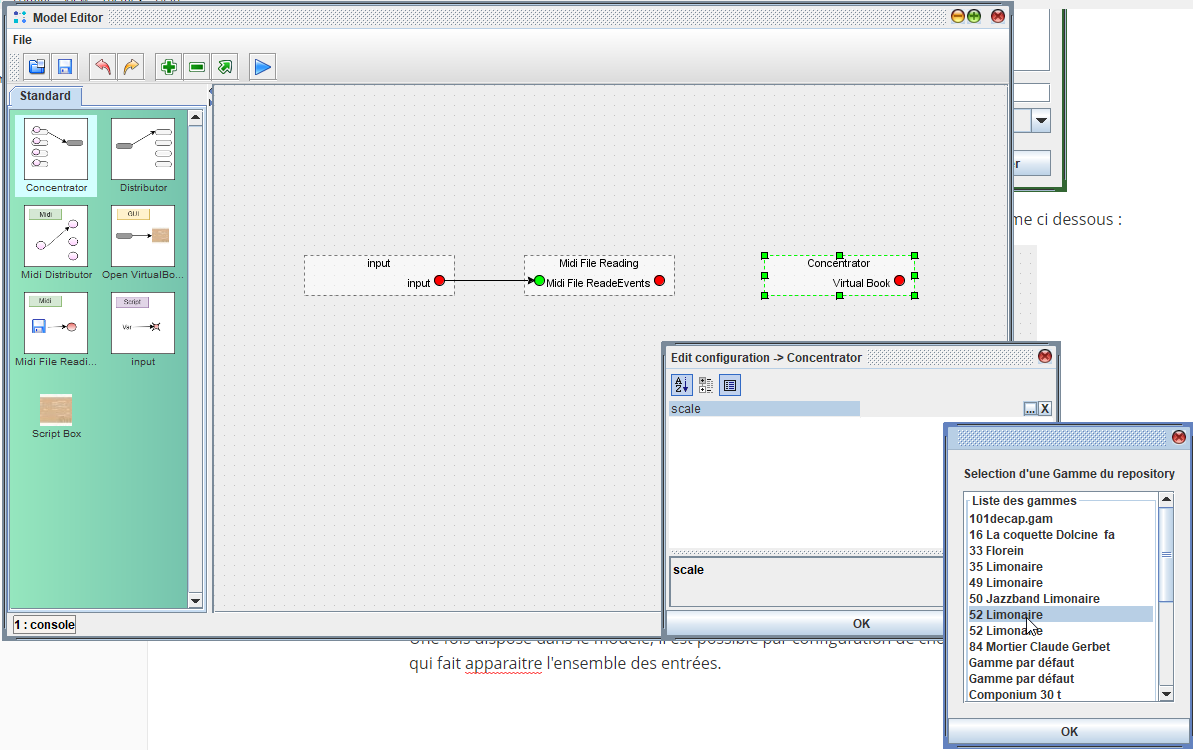
Task: Run the model with blue play button
Action: click(262, 67)
